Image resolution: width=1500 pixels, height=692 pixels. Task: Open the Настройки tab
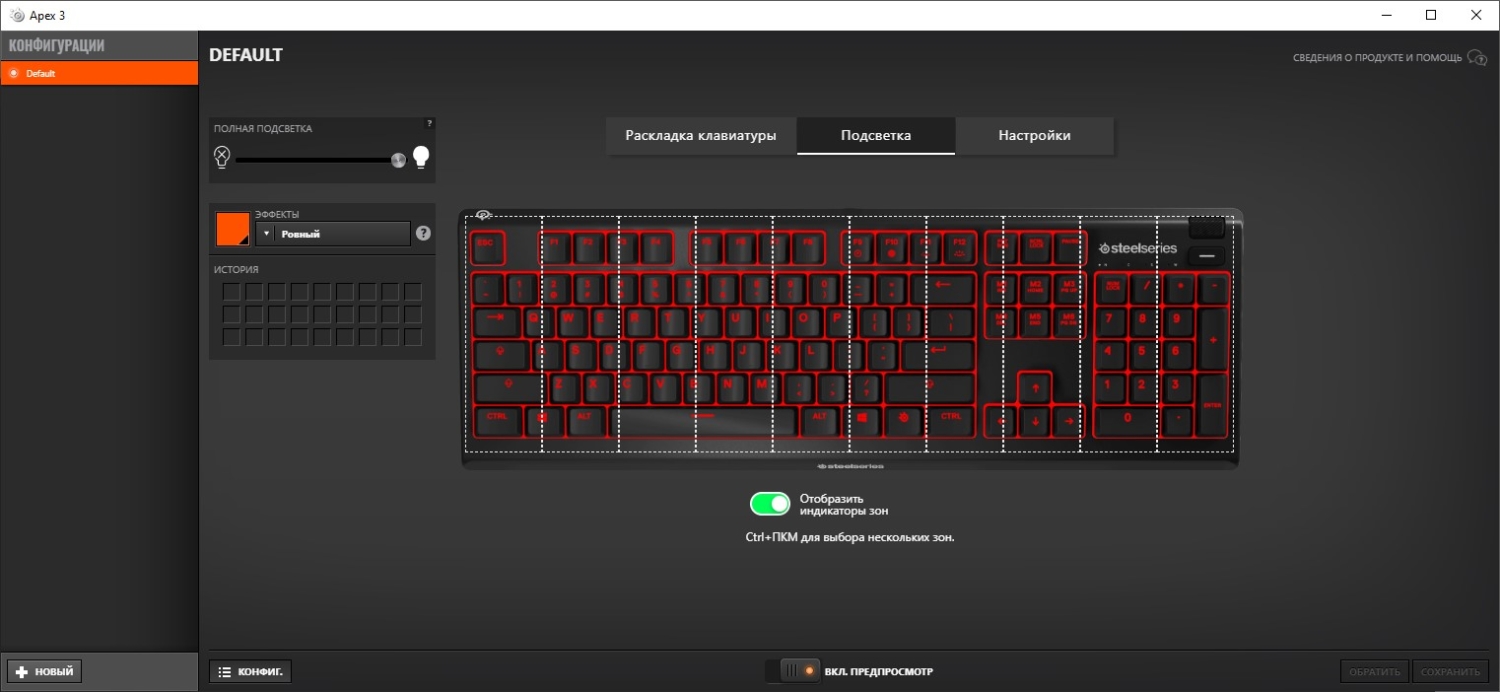tap(1034, 136)
